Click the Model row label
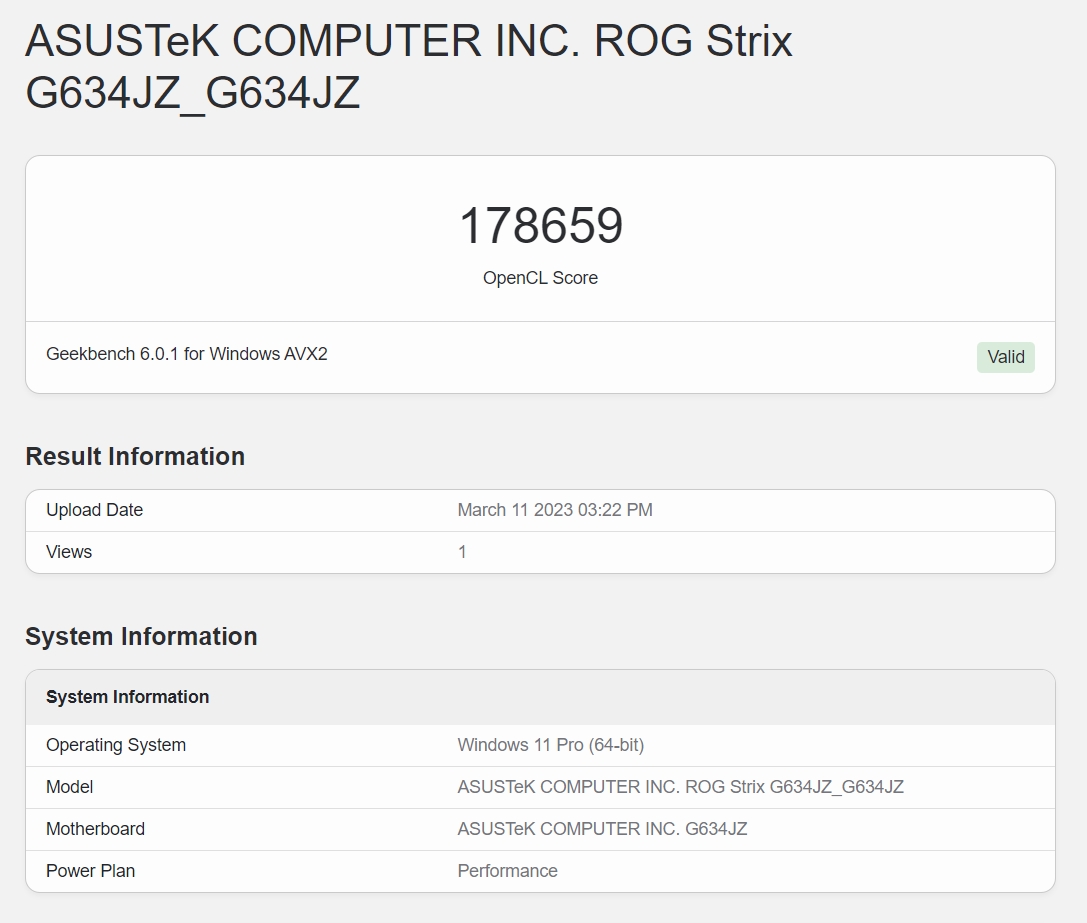Viewport: 1087px width, 923px height. click(x=70, y=787)
